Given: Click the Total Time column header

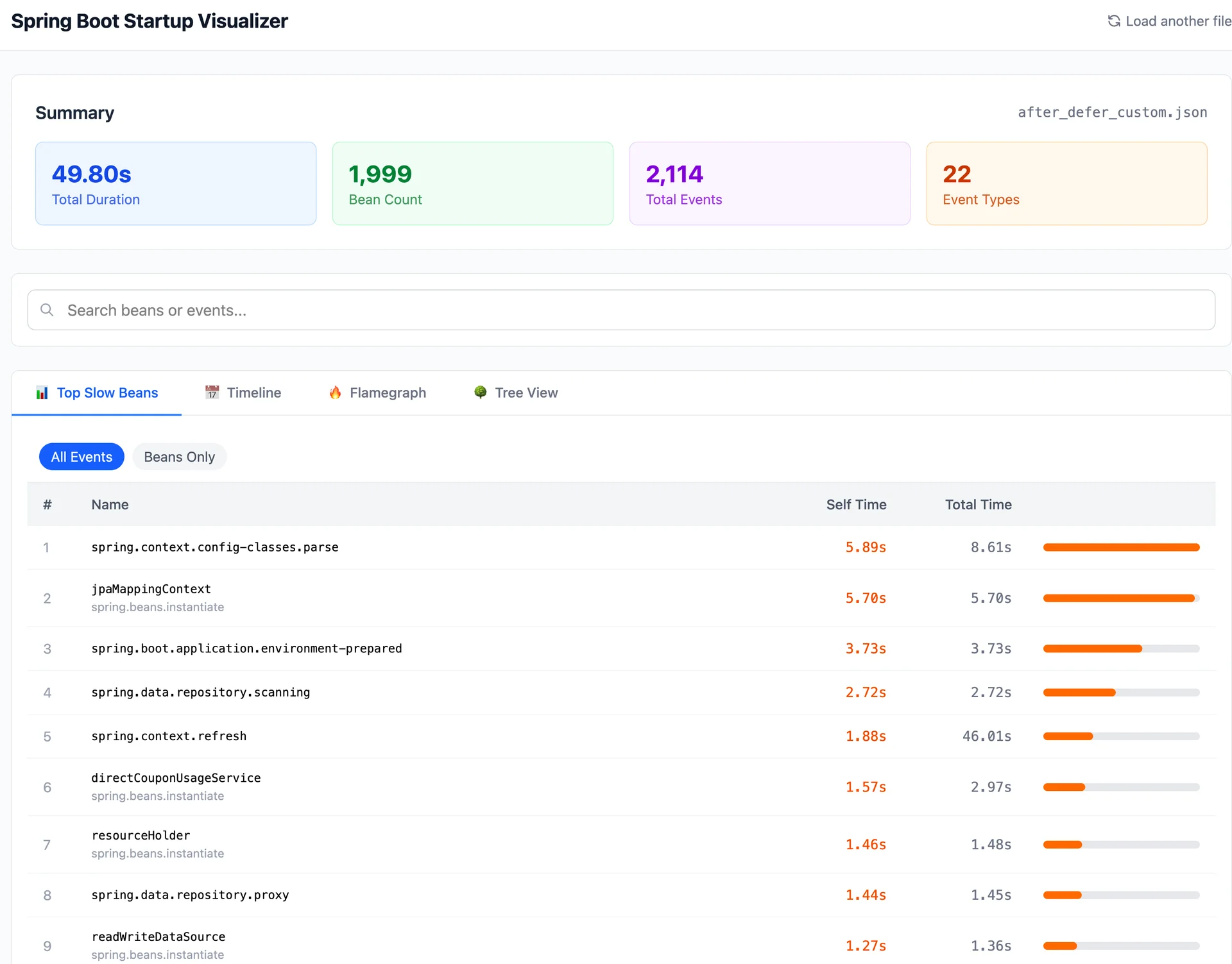Looking at the screenshot, I should click(x=978, y=505).
